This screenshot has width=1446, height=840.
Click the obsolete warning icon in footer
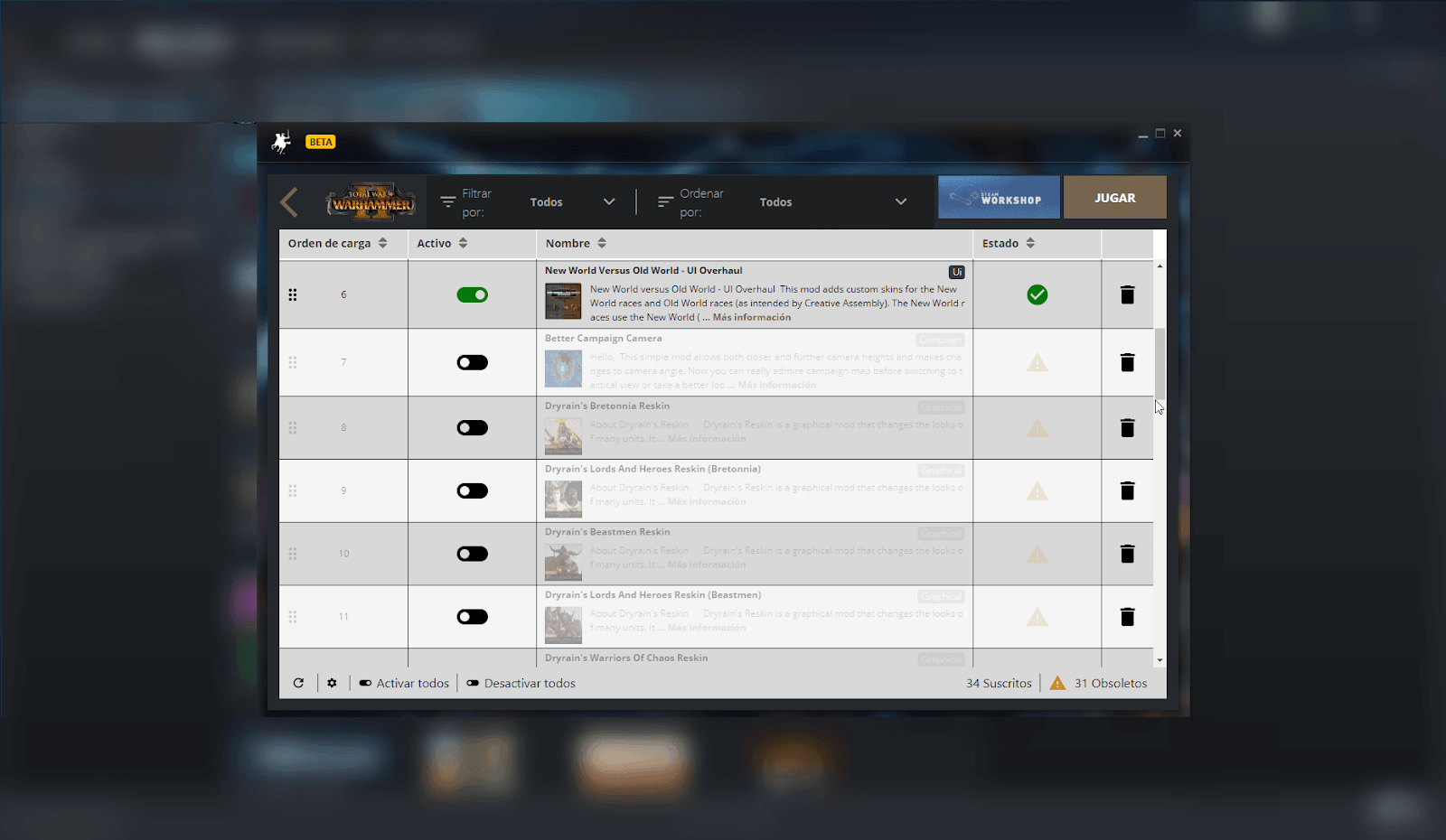tap(1057, 683)
